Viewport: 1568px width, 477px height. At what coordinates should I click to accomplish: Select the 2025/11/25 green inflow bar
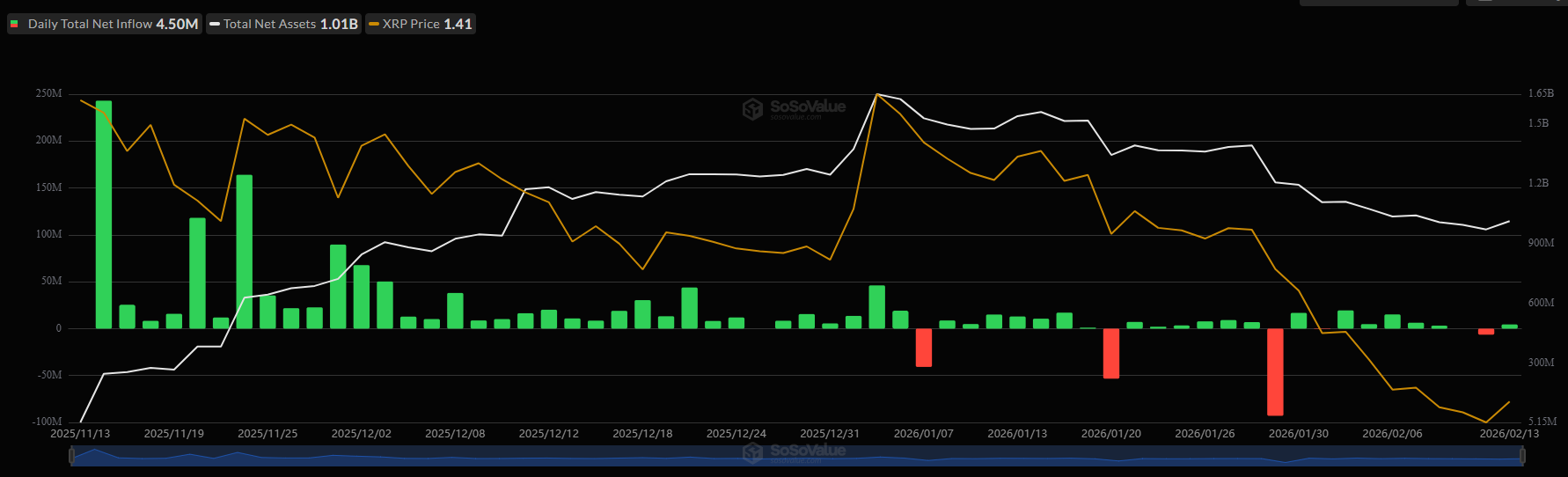267,312
